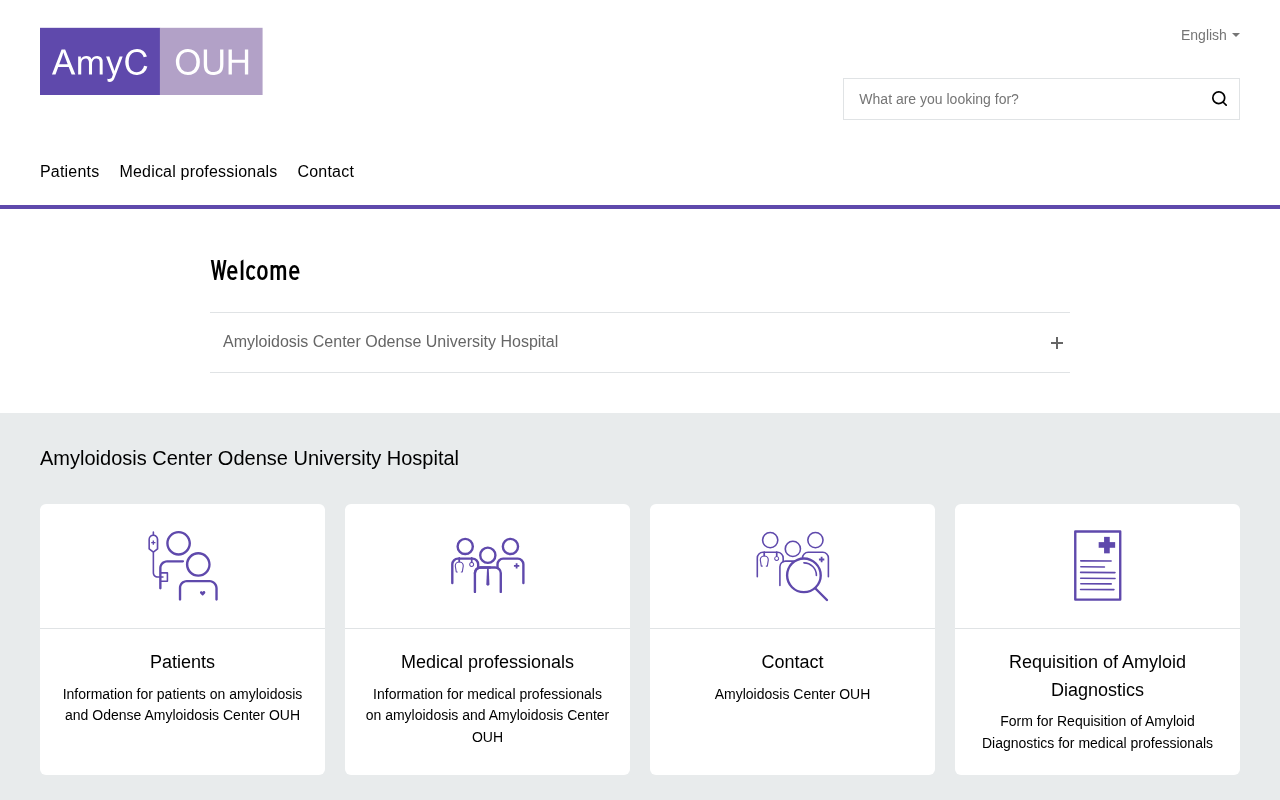Viewport: 1280px width, 800px height.
Task: Click the Contact magnifying glass people icon
Action: (793, 566)
